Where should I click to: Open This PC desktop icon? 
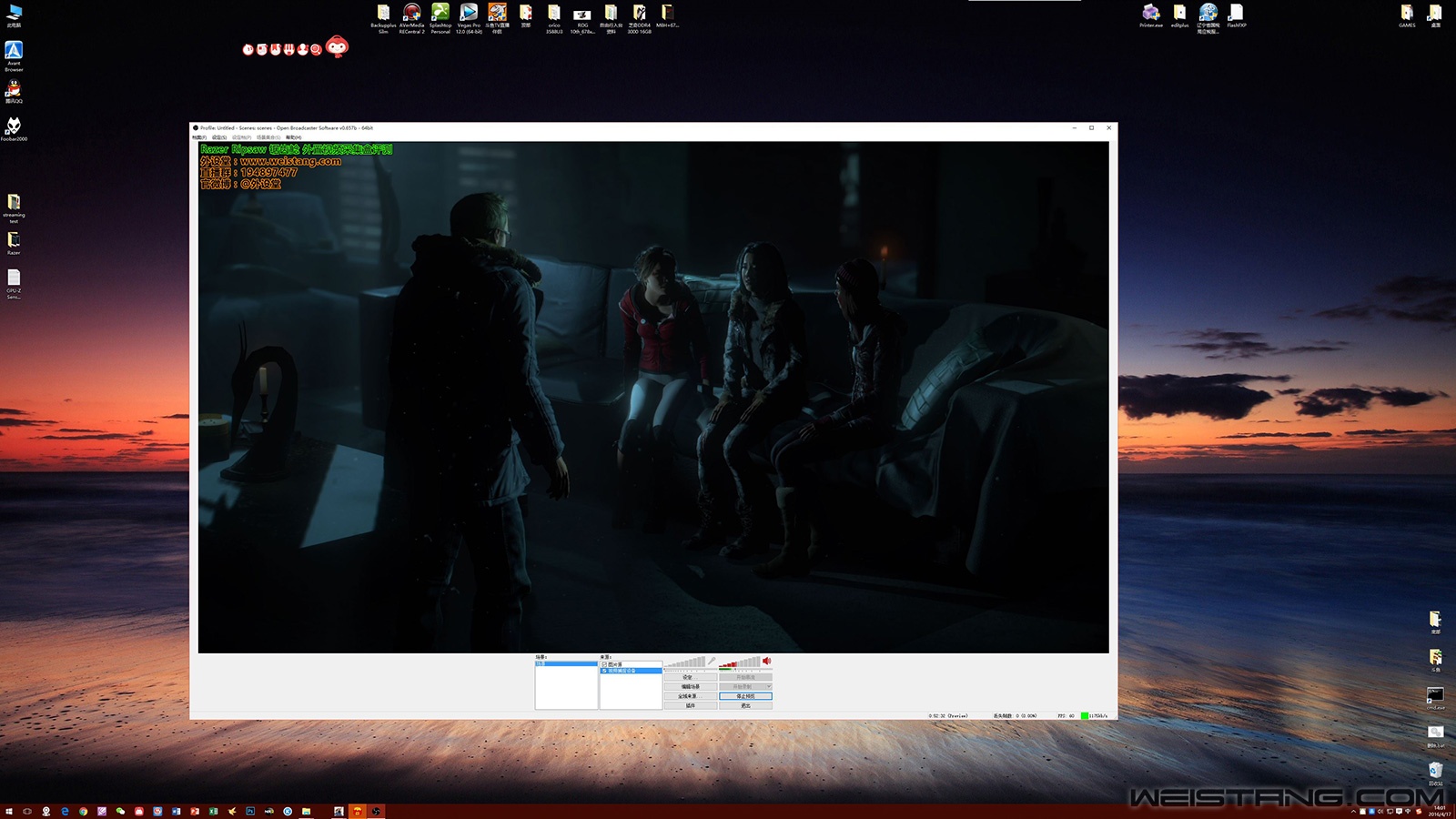(x=14, y=15)
